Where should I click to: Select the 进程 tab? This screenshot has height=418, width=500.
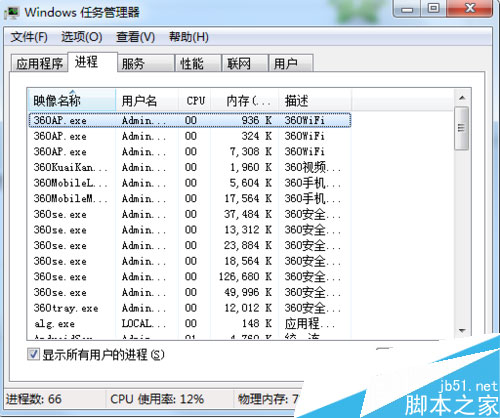pyautogui.click(x=93, y=62)
